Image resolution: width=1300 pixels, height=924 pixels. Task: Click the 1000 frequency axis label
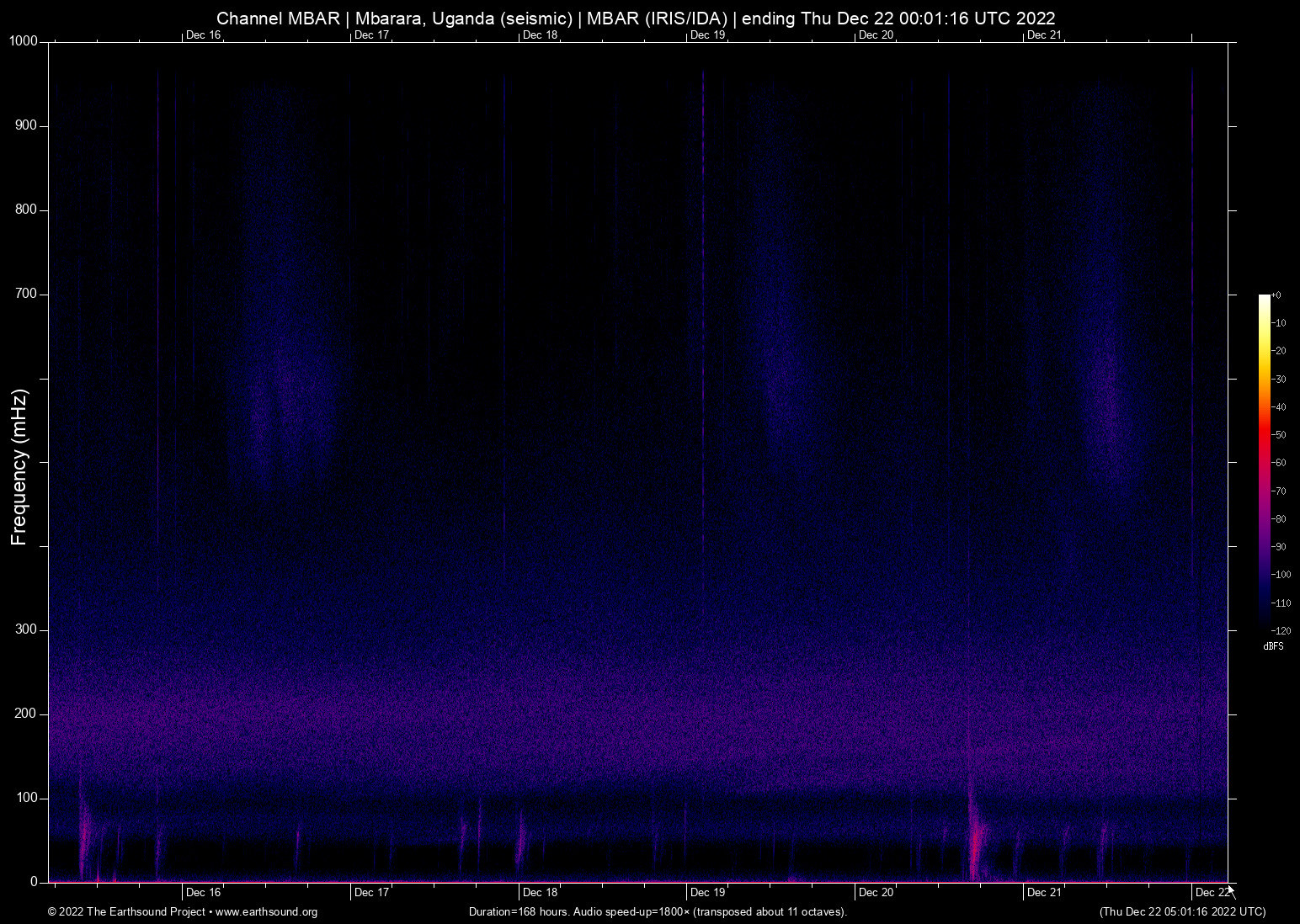click(24, 41)
